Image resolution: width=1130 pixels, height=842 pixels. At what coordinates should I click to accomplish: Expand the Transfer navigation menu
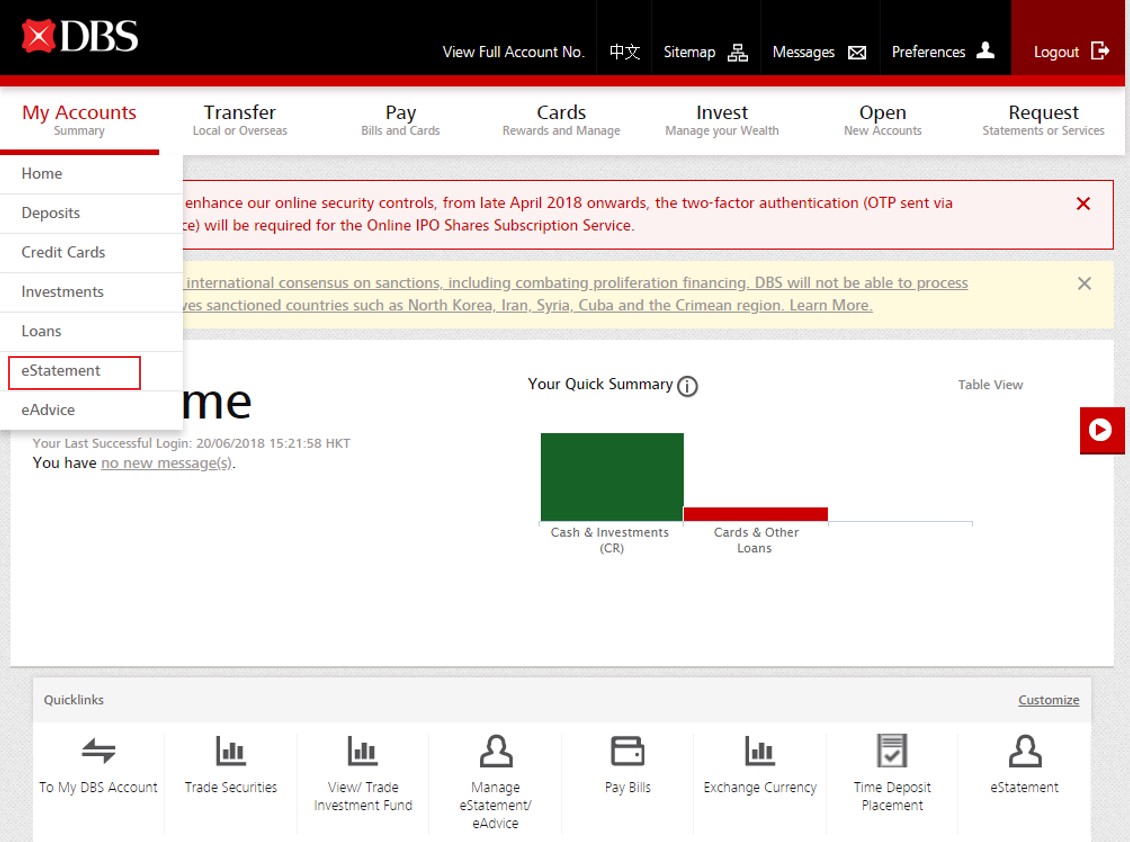tap(240, 119)
